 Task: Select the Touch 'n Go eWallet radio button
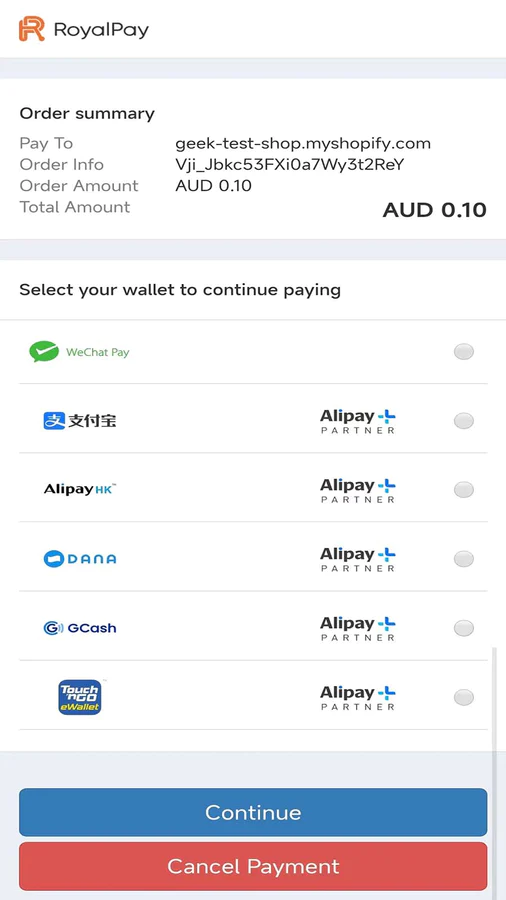pyautogui.click(x=464, y=698)
